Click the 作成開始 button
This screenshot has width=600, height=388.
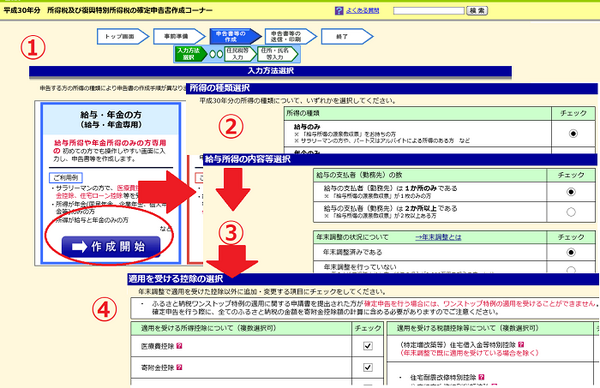(111, 247)
